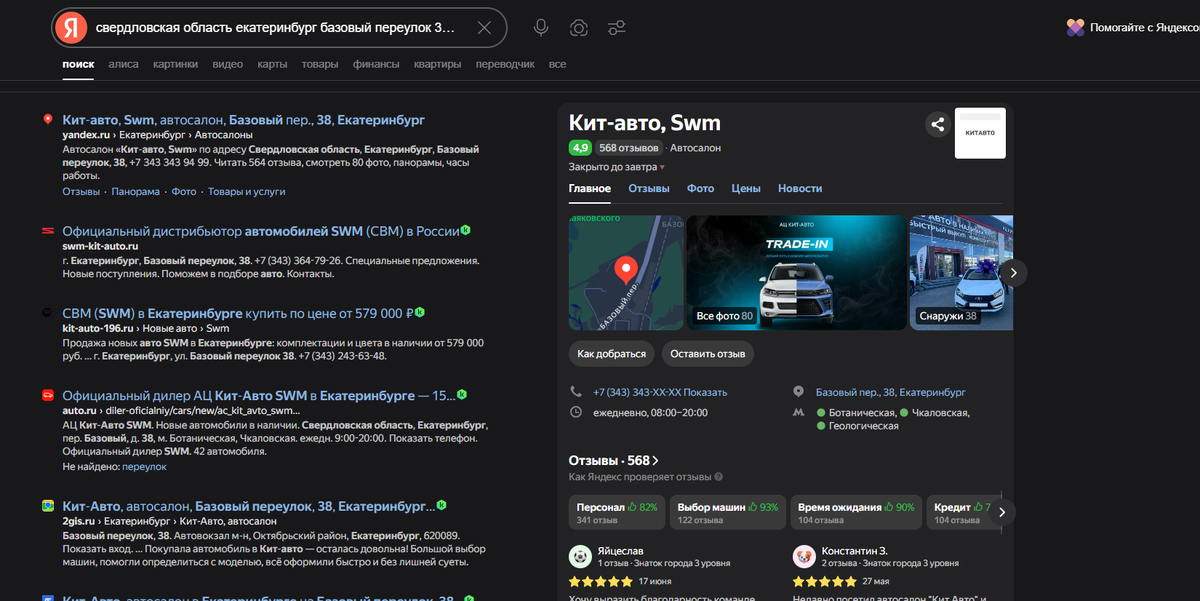The image size is (1200, 601).
Task: Open 'Официальный дилер АЦ Кит-Авто SWM' result
Action: coord(258,395)
